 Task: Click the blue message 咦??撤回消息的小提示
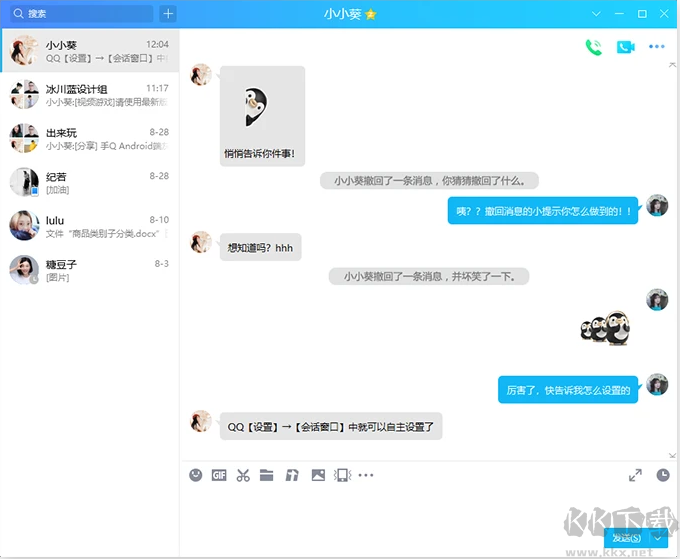click(543, 211)
